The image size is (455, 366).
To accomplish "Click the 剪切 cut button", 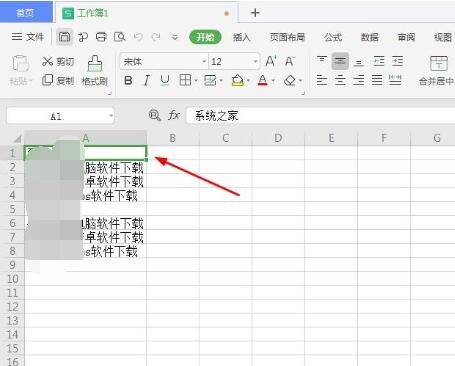I will (x=58, y=61).
